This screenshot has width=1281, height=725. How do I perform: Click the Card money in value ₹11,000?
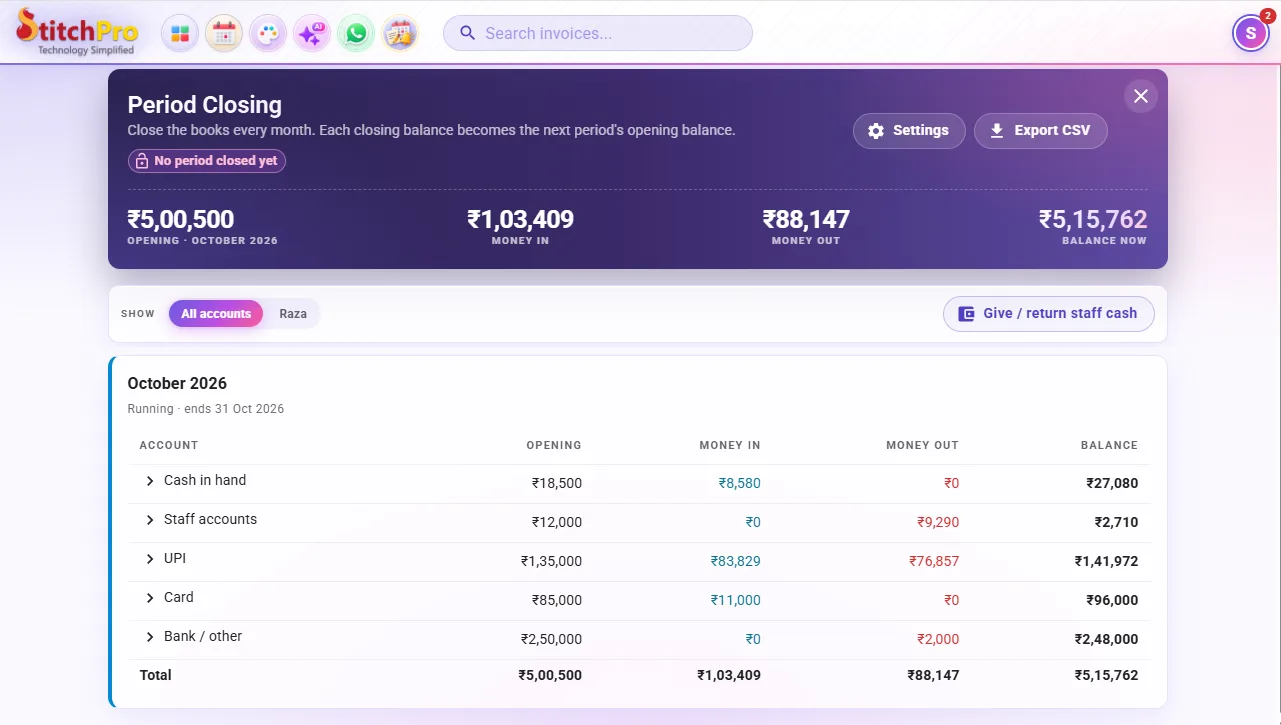(x=736, y=600)
